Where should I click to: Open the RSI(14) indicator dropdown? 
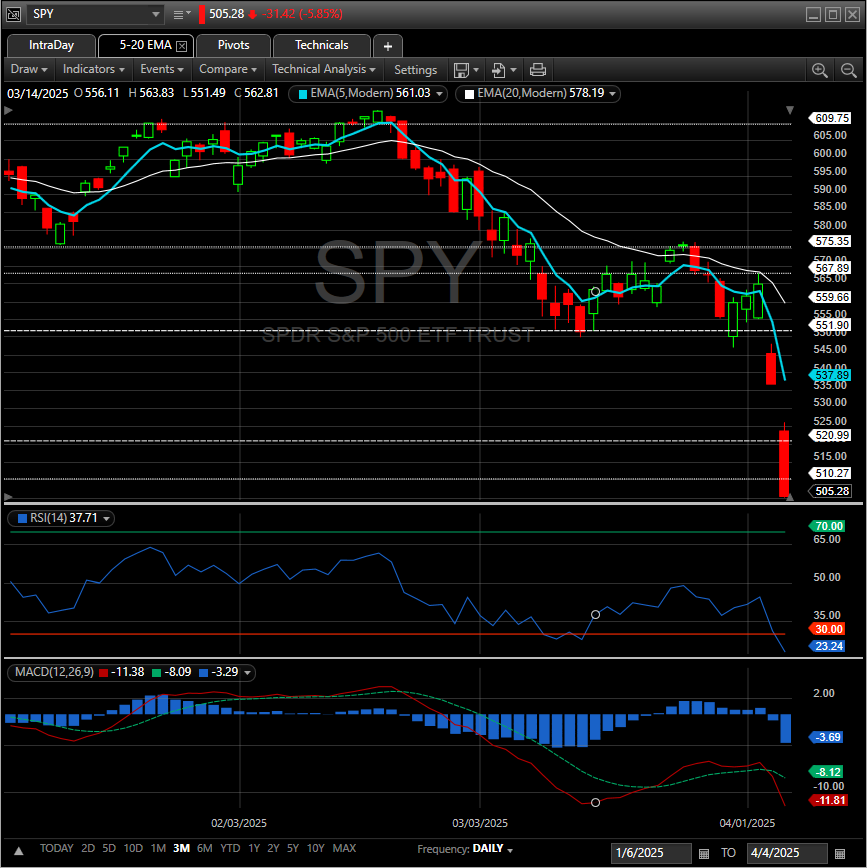coord(105,518)
